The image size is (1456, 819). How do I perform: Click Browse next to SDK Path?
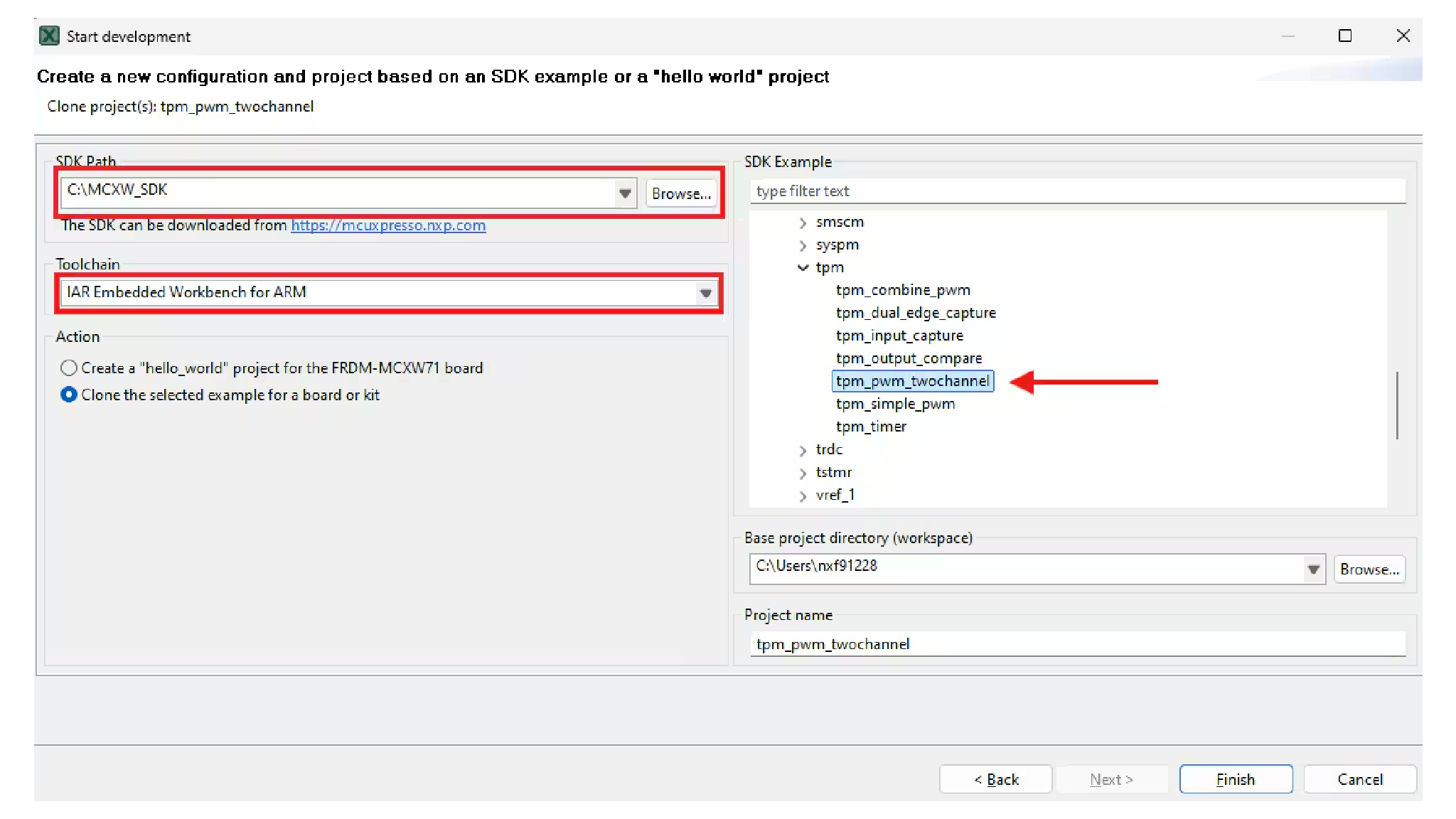point(680,193)
